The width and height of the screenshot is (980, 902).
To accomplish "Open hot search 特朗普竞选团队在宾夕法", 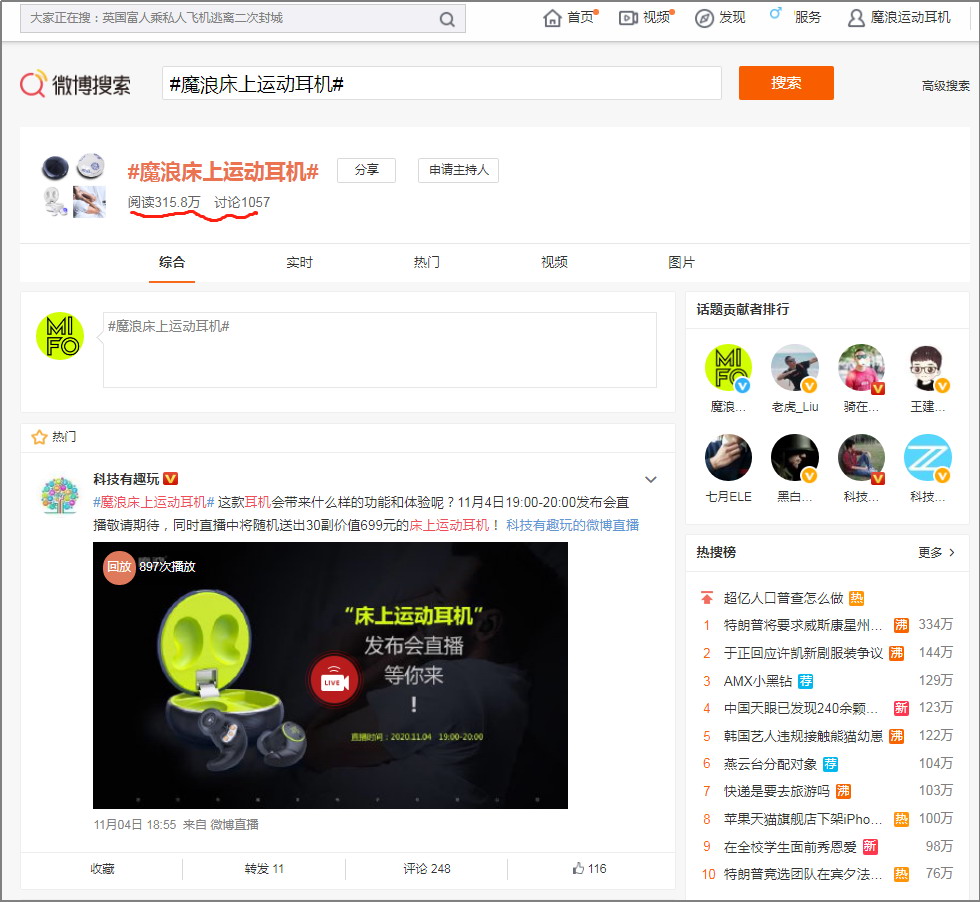I will coord(803,874).
